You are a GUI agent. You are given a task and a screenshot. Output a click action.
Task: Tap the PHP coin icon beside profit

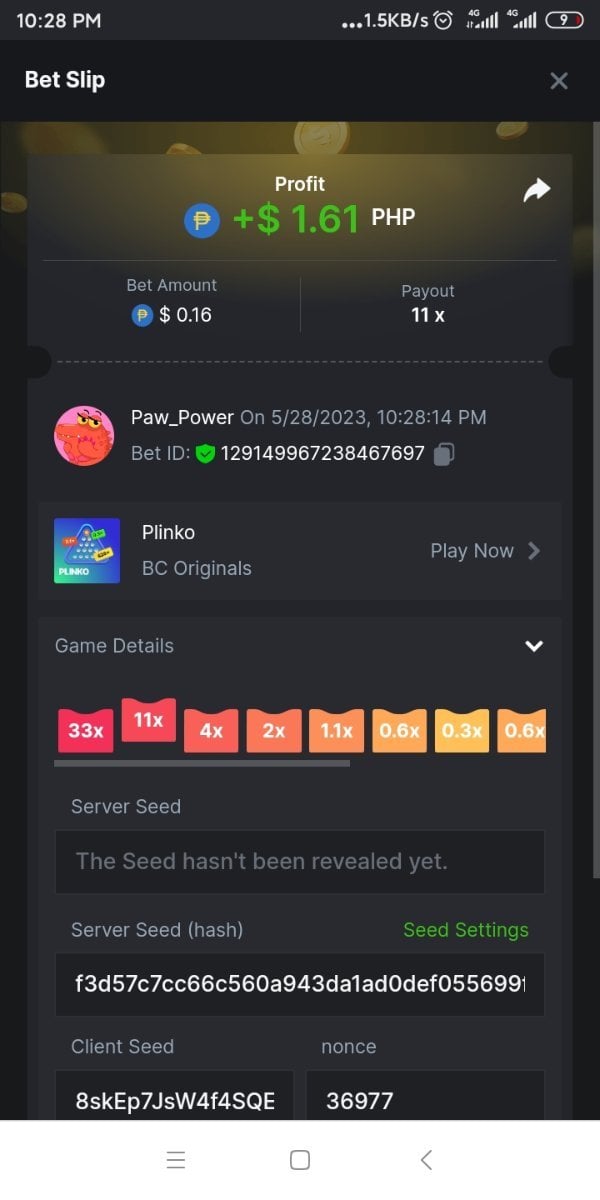[202, 219]
